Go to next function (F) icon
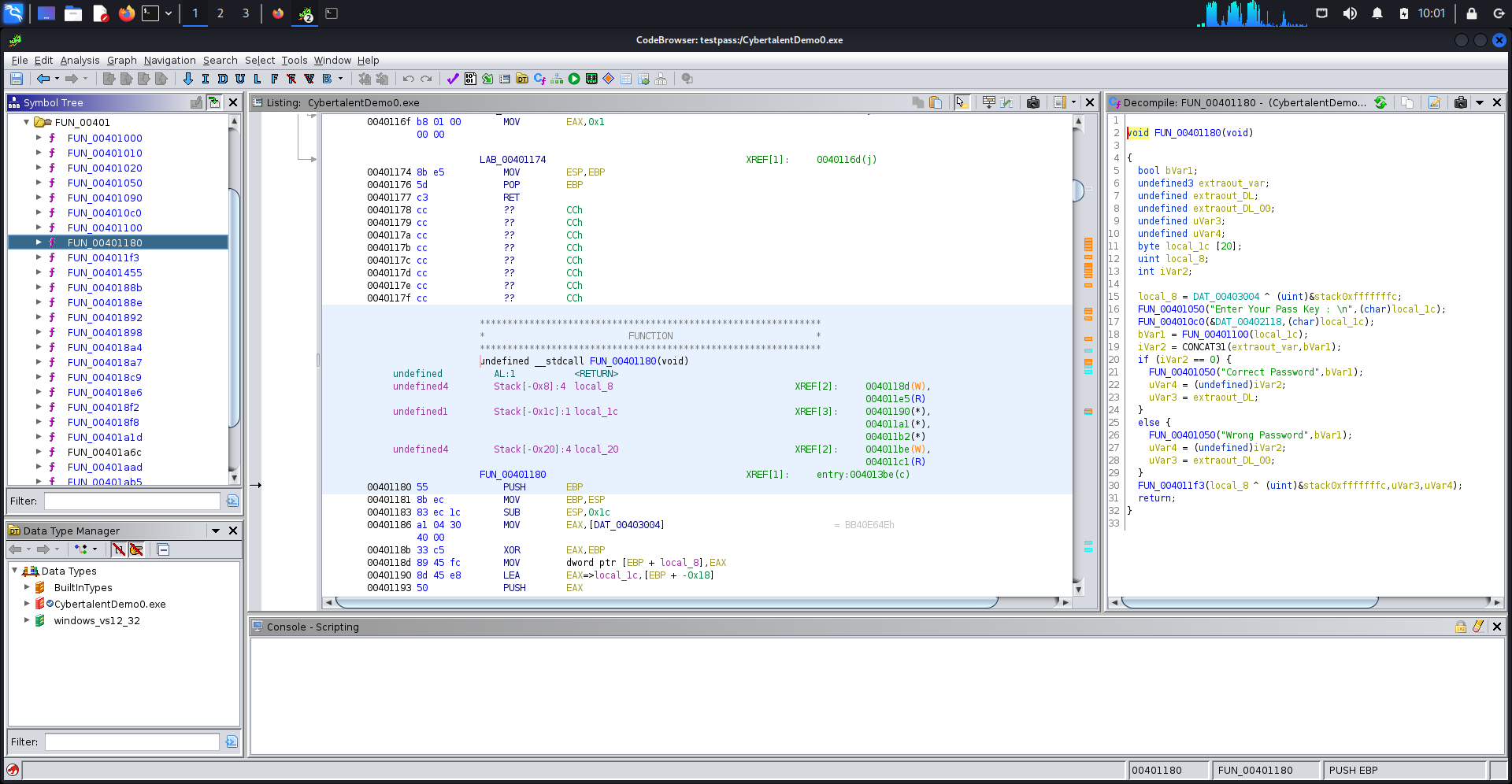Image resolution: width=1512 pixels, height=784 pixels. [274, 79]
